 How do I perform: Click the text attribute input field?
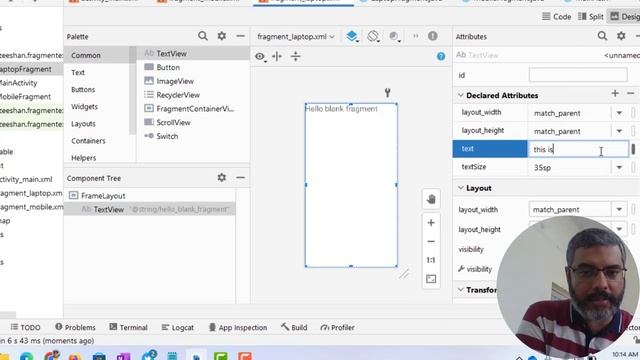tap(578, 149)
